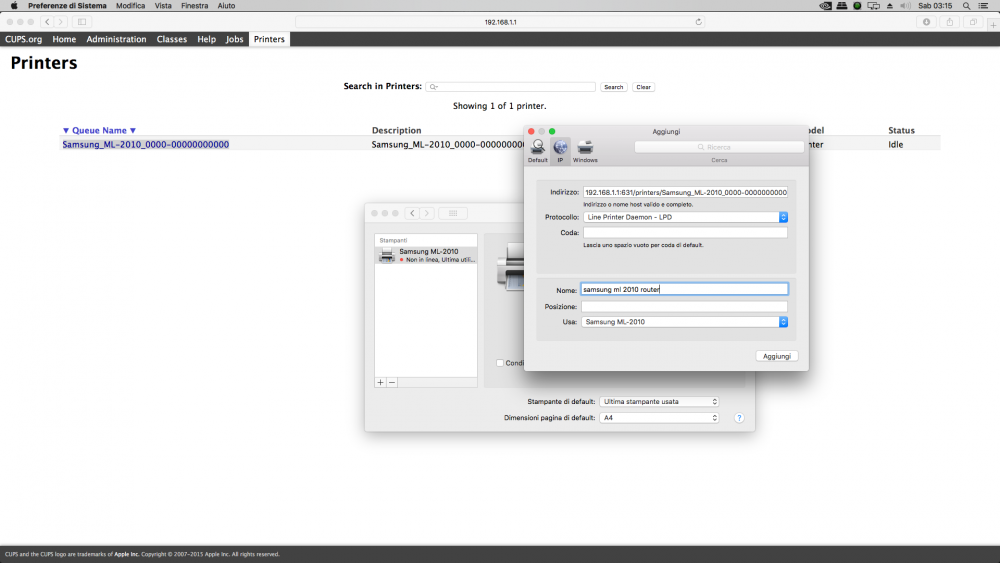The height and width of the screenshot is (563, 1000).
Task: Click the Nome name field
Action: [x=684, y=289]
